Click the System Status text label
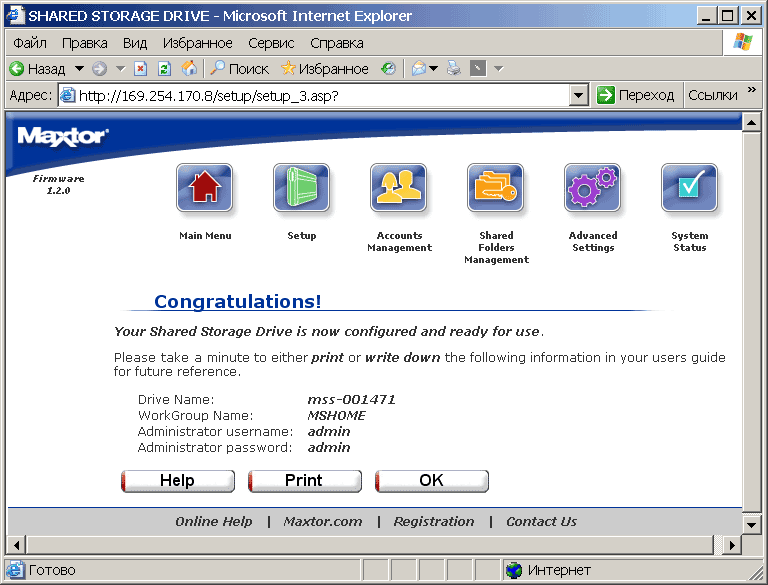The height and width of the screenshot is (585, 768). click(690, 242)
